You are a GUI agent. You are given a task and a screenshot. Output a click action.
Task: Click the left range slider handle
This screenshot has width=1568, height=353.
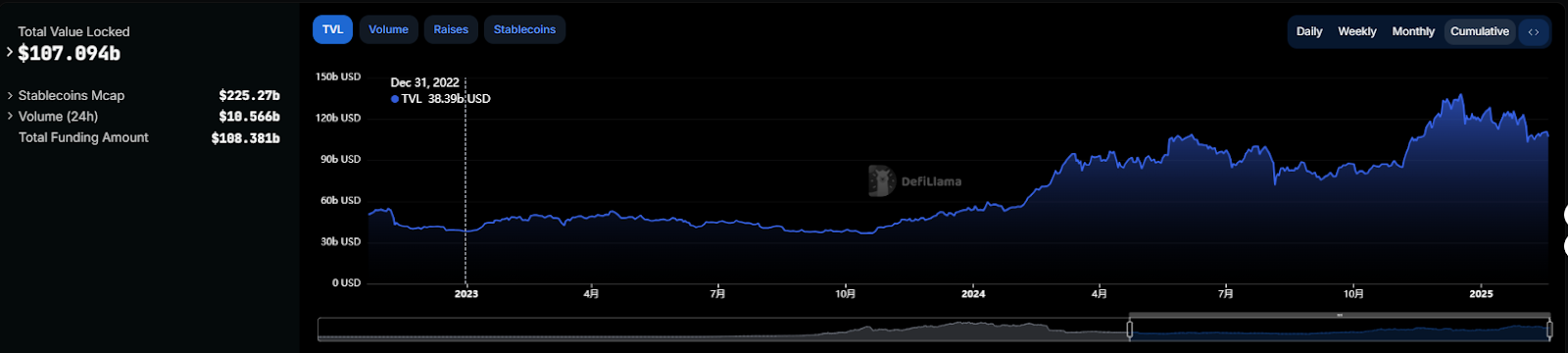(x=1129, y=329)
